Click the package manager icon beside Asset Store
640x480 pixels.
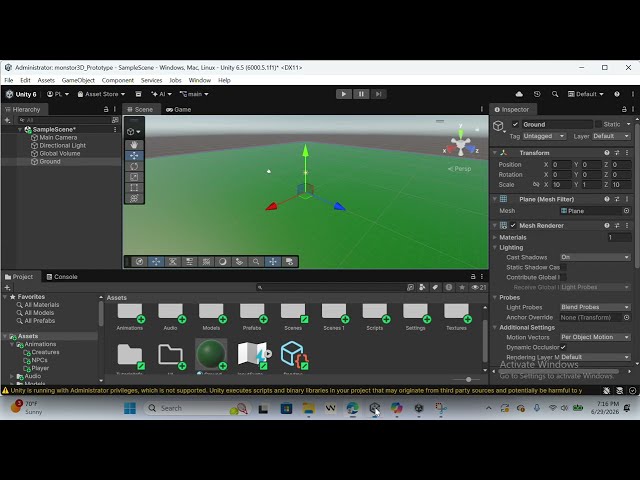(138, 94)
